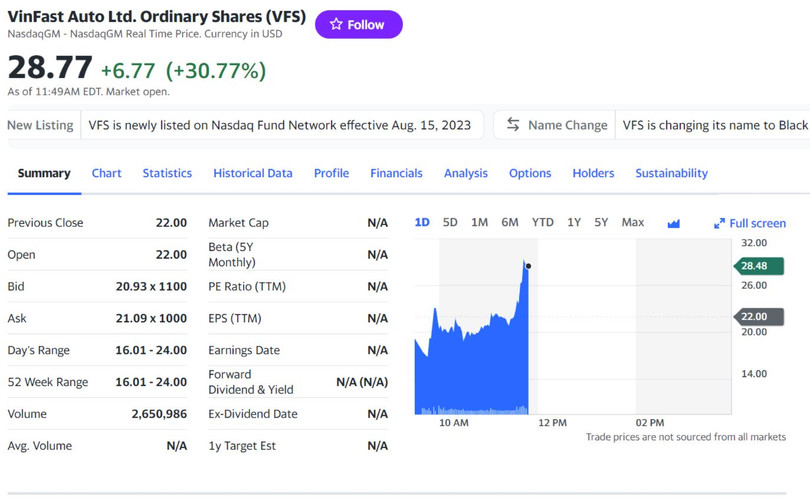Go to Historical Data tab
The image size is (810, 499).
click(252, 173)
